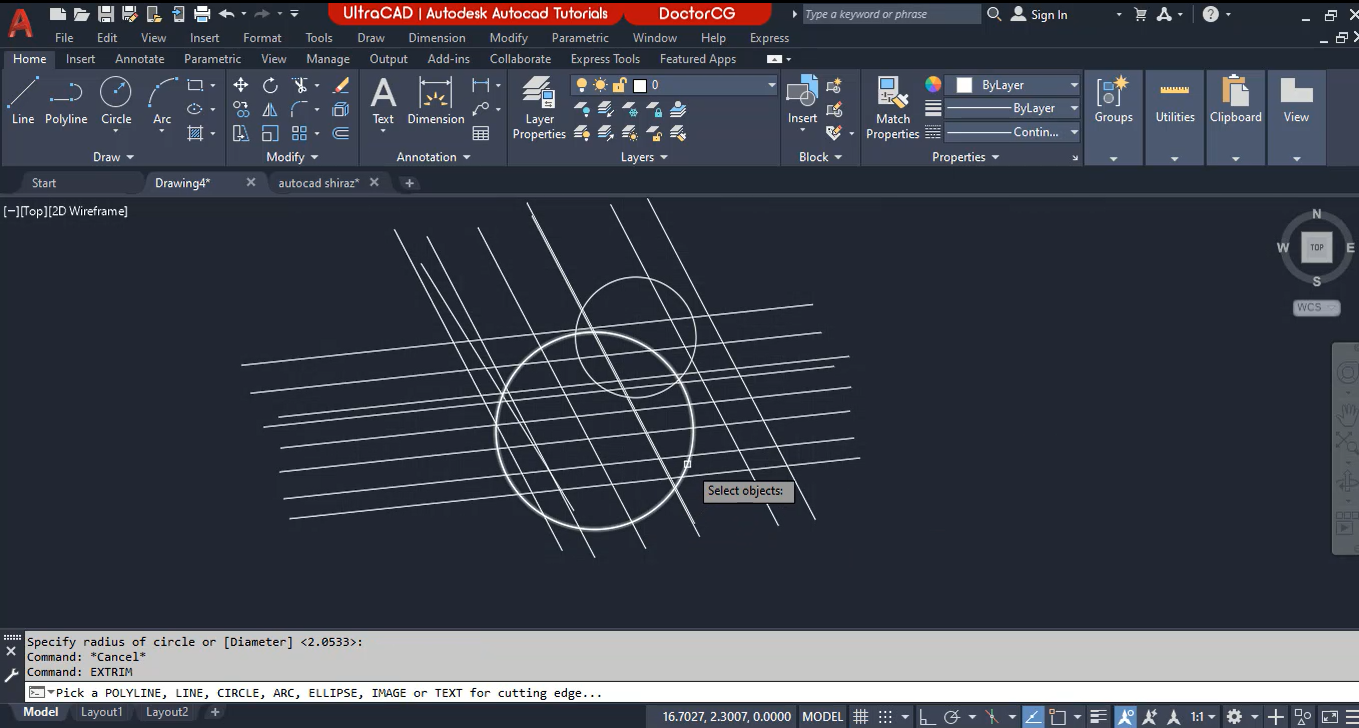The image size is (1359, 728).
Task: Open the Clipboard panel button
Action: coord(1236,118)
